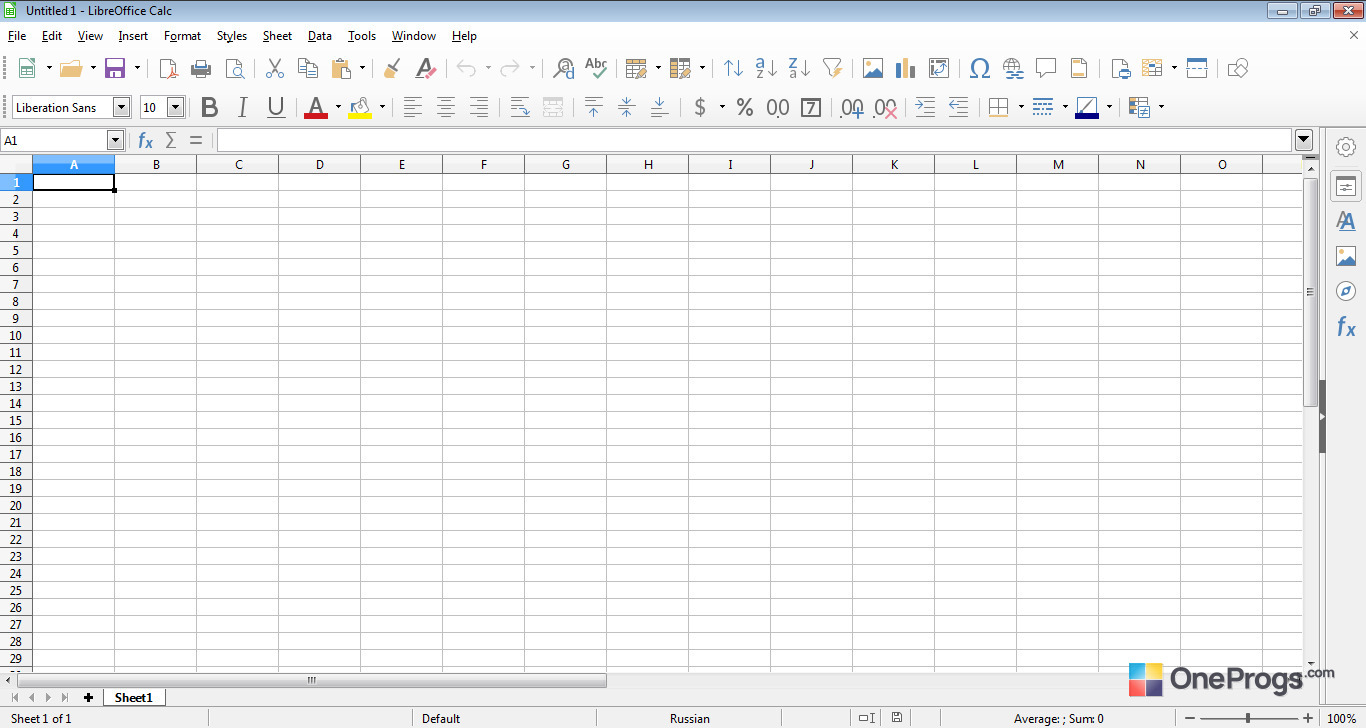This screenshot has height=728, width=1366.
Task: Expand the Paste options arrow
Action: [363, 68]
